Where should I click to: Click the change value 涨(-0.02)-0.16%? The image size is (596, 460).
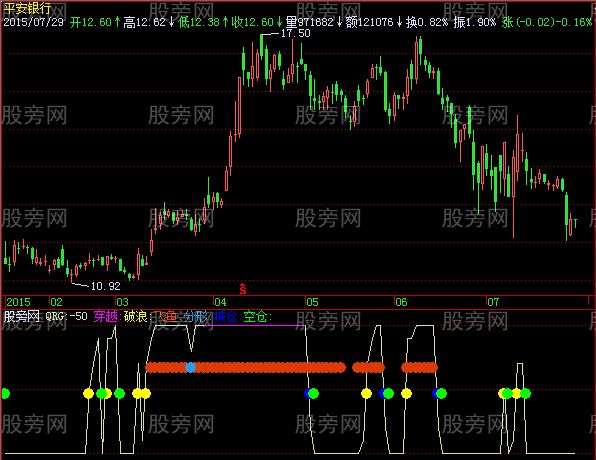click(x=547, y=22)
